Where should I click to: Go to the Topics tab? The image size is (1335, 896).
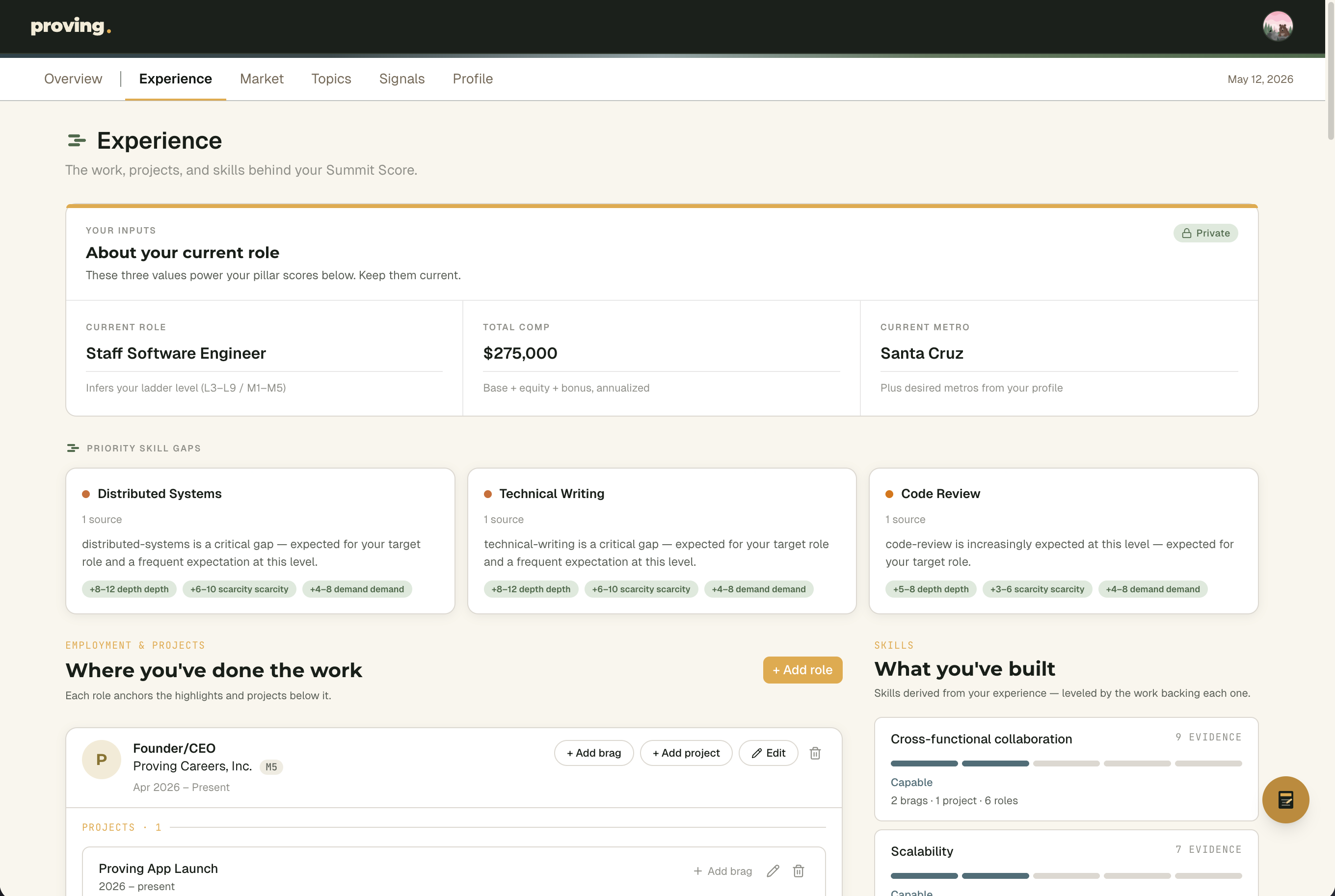(x=331, y=79)
